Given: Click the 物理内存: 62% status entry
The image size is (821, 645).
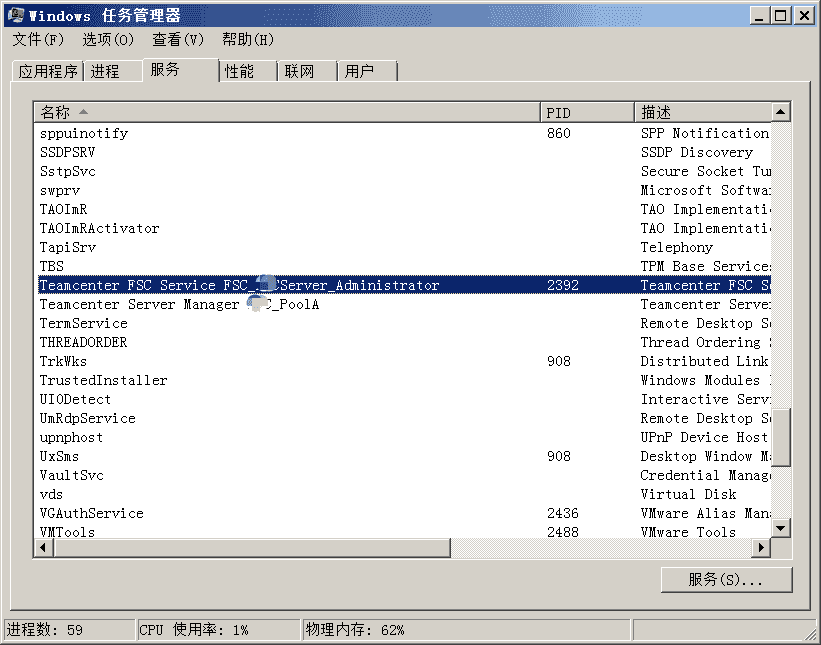Looking at the screenshot, I should (466, 629).
